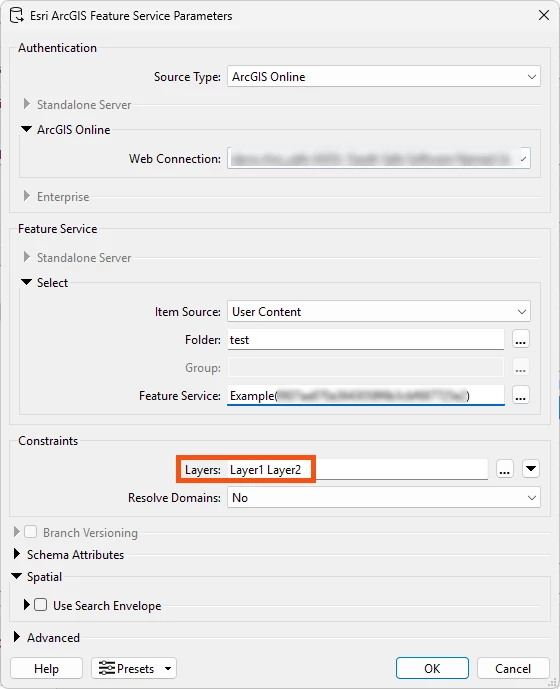Viewport: 560px width, 689px height.
Task: Click into the Layers text field
Action: click(x=357, y=470)
